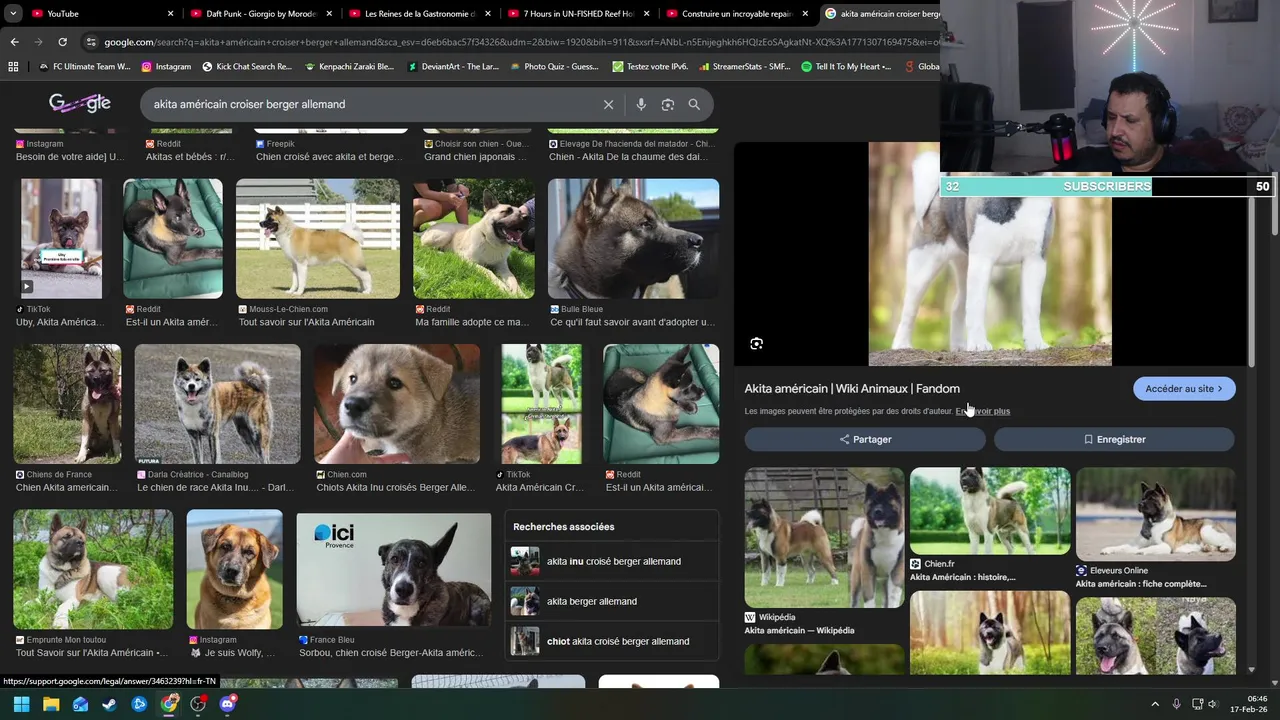Close the YouTube tab
Viewport: 1280px width, 720px height.
pos(170,14)
